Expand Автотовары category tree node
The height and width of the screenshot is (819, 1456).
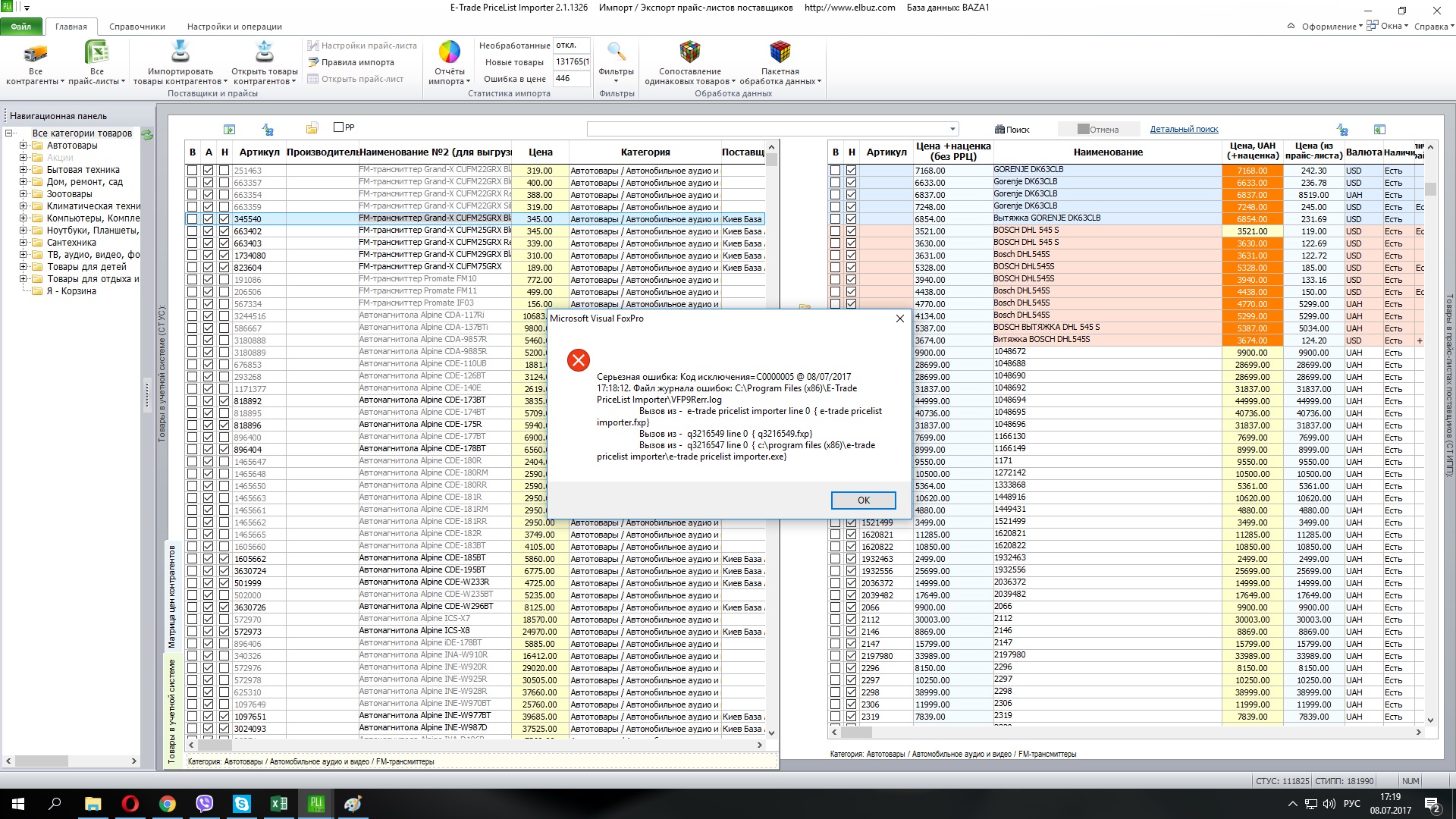[x=24, y=146]
